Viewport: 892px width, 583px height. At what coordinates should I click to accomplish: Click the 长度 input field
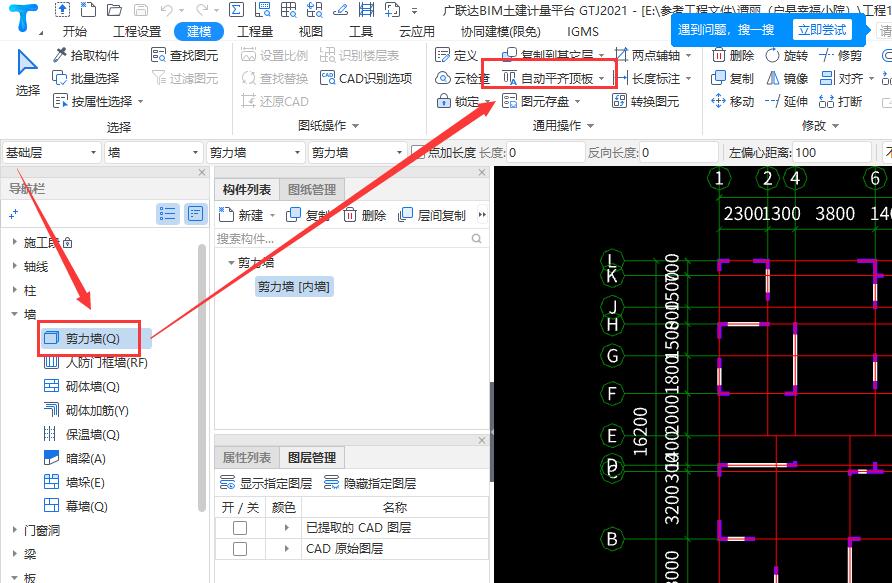coord(546,152)
